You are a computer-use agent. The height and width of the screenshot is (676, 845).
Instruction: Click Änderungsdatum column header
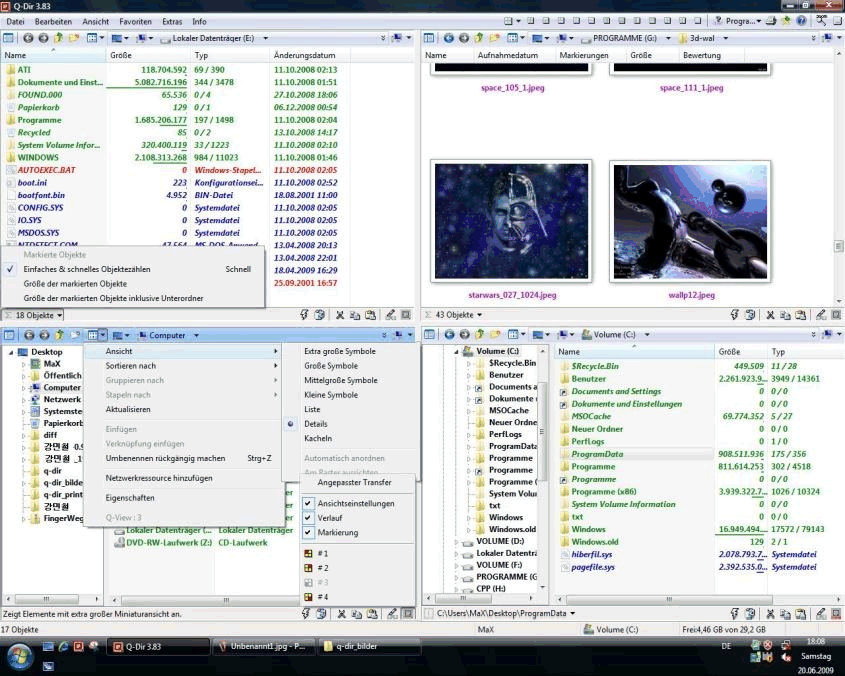[309, 55]
